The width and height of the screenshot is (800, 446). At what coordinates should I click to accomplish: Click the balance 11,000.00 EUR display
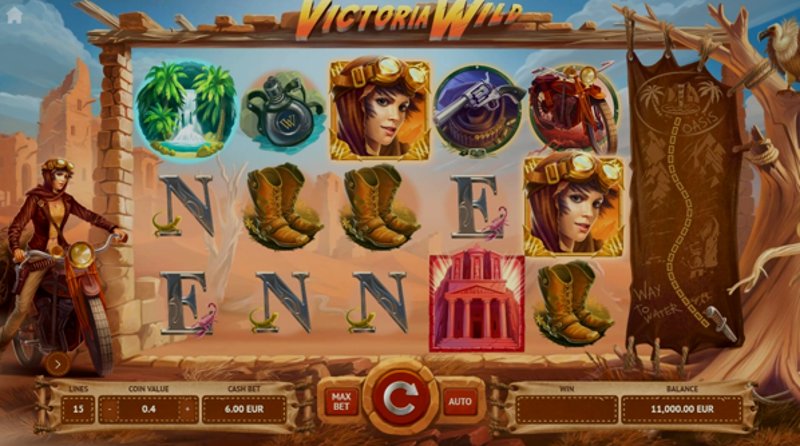point(682,409)
